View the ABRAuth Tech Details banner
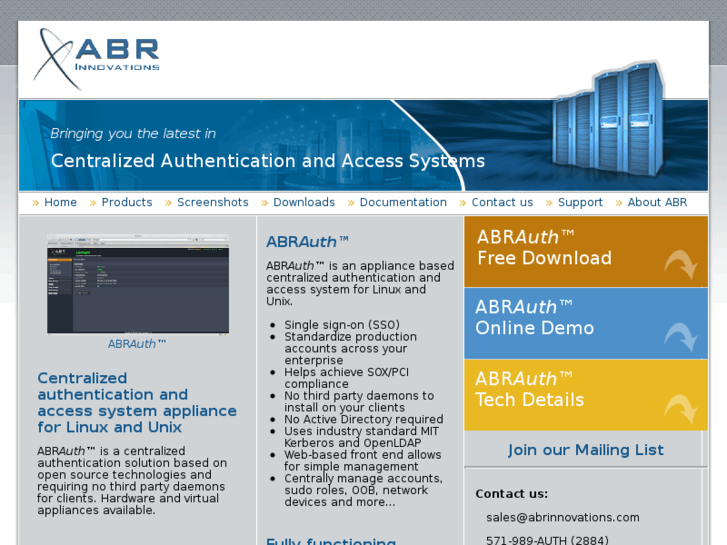 pos(586,395)
